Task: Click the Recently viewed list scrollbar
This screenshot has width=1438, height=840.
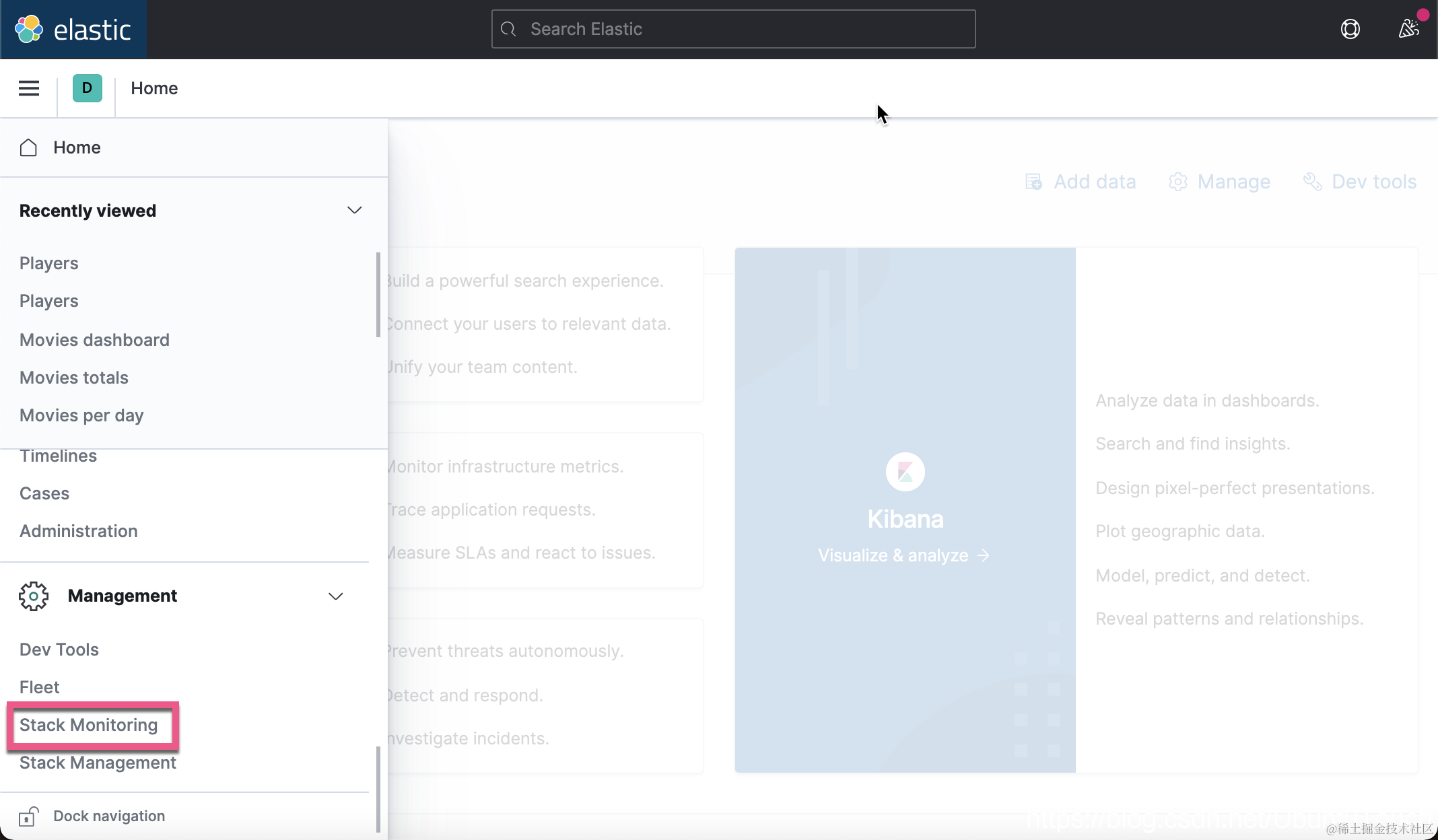Action: pyautogui.click(x=378, y=295)
